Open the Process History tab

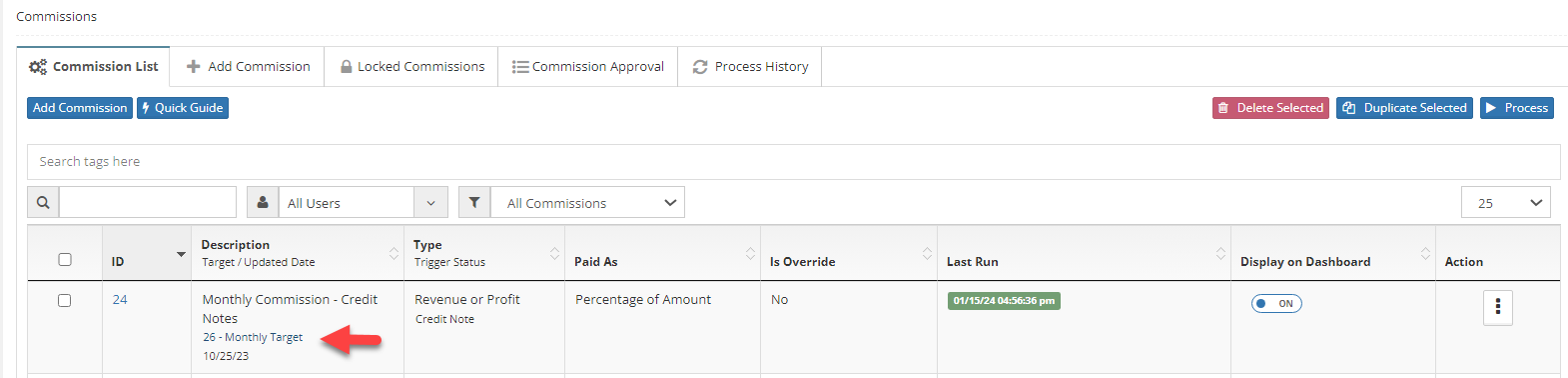click(750, 66)
